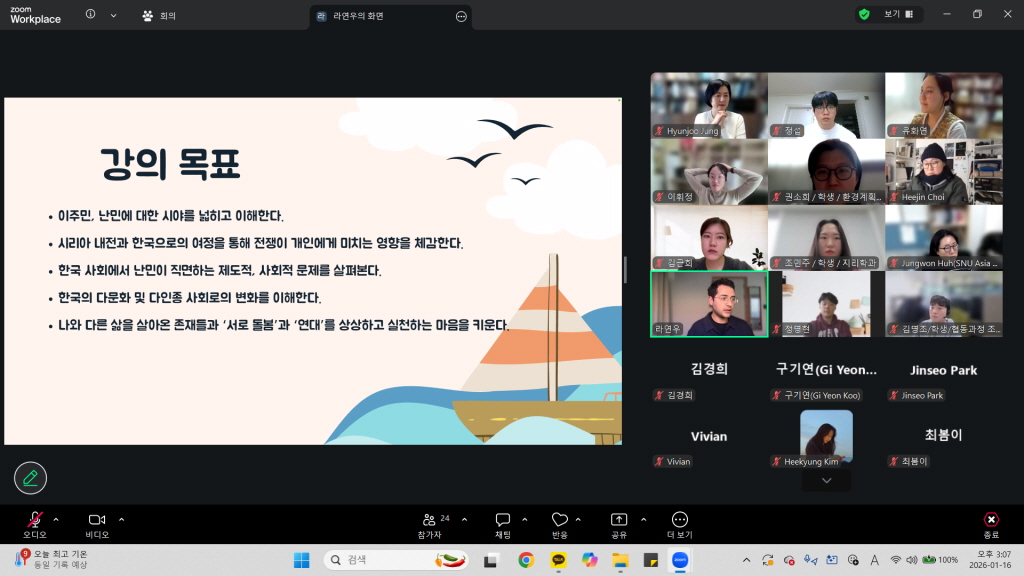The height and width of the screenshot is (576, 1024).
Task: Collapse the participant gallery with the down arrow
Action: [826, 480]
